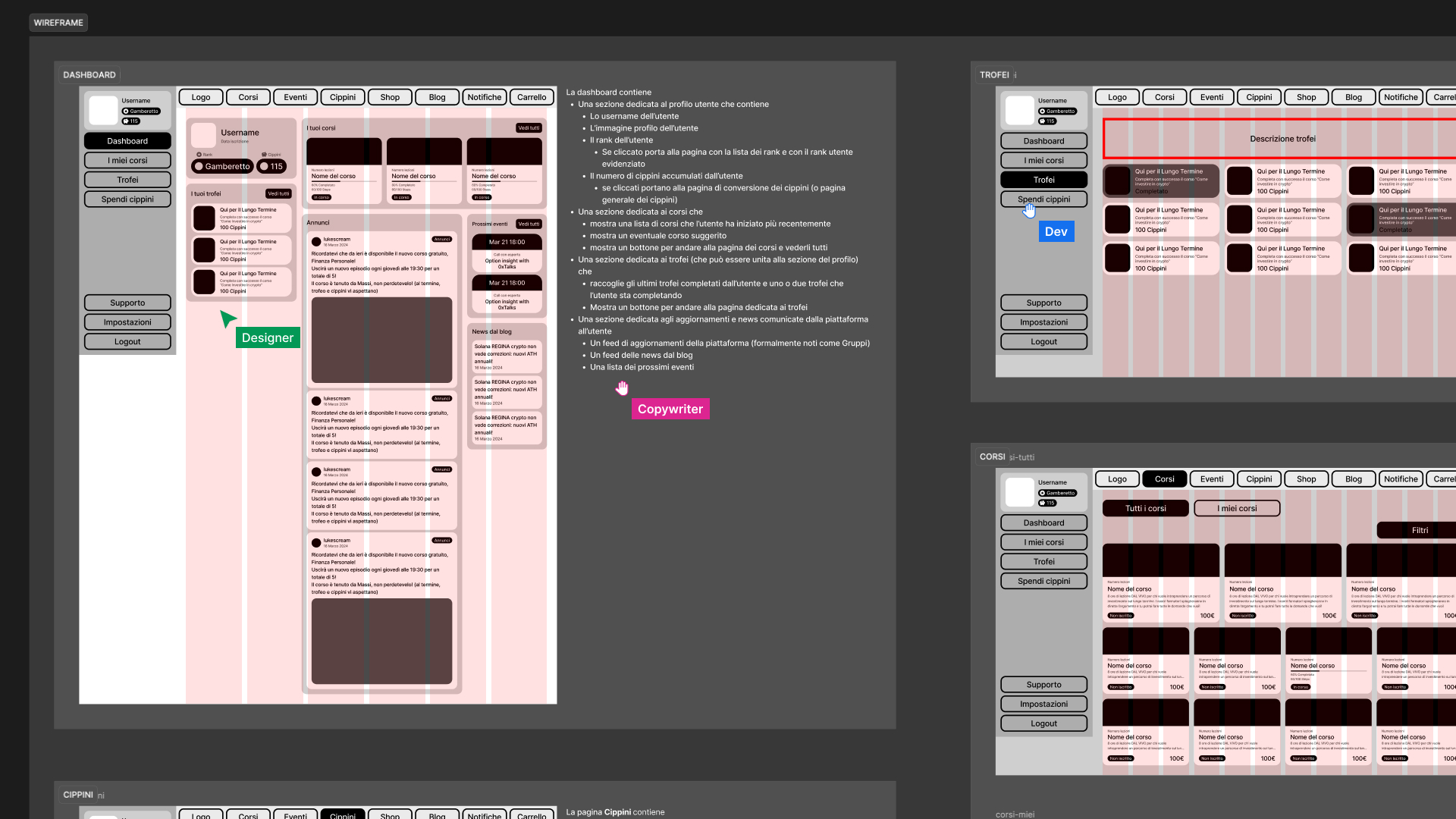The height and width of the screenshot is (819, 1456).
Task: Select the 'La dashboard contiene' note heading
Action: (609, 93)
